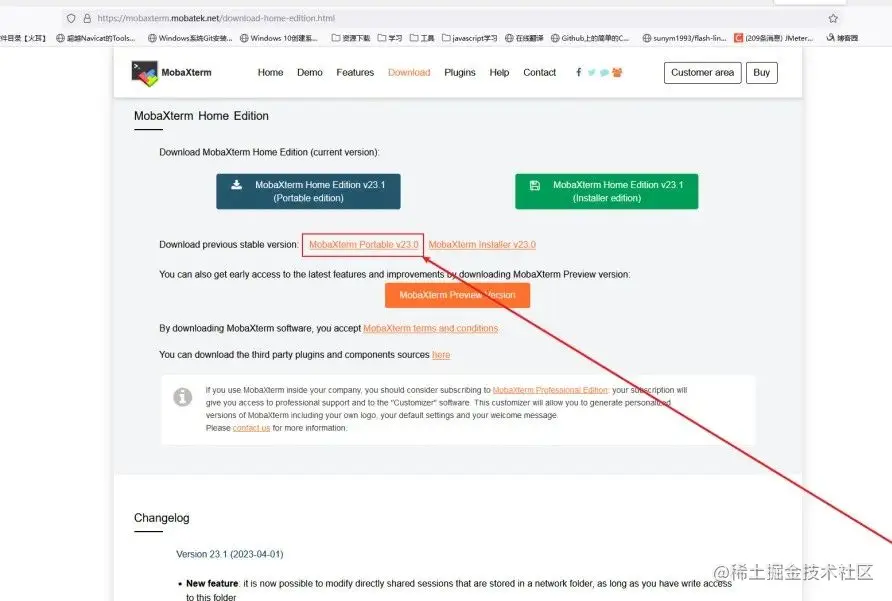
Task: Click the MobaXterm Portable v23.0 link
Action: pyautogui.click(x=364, y=245)
